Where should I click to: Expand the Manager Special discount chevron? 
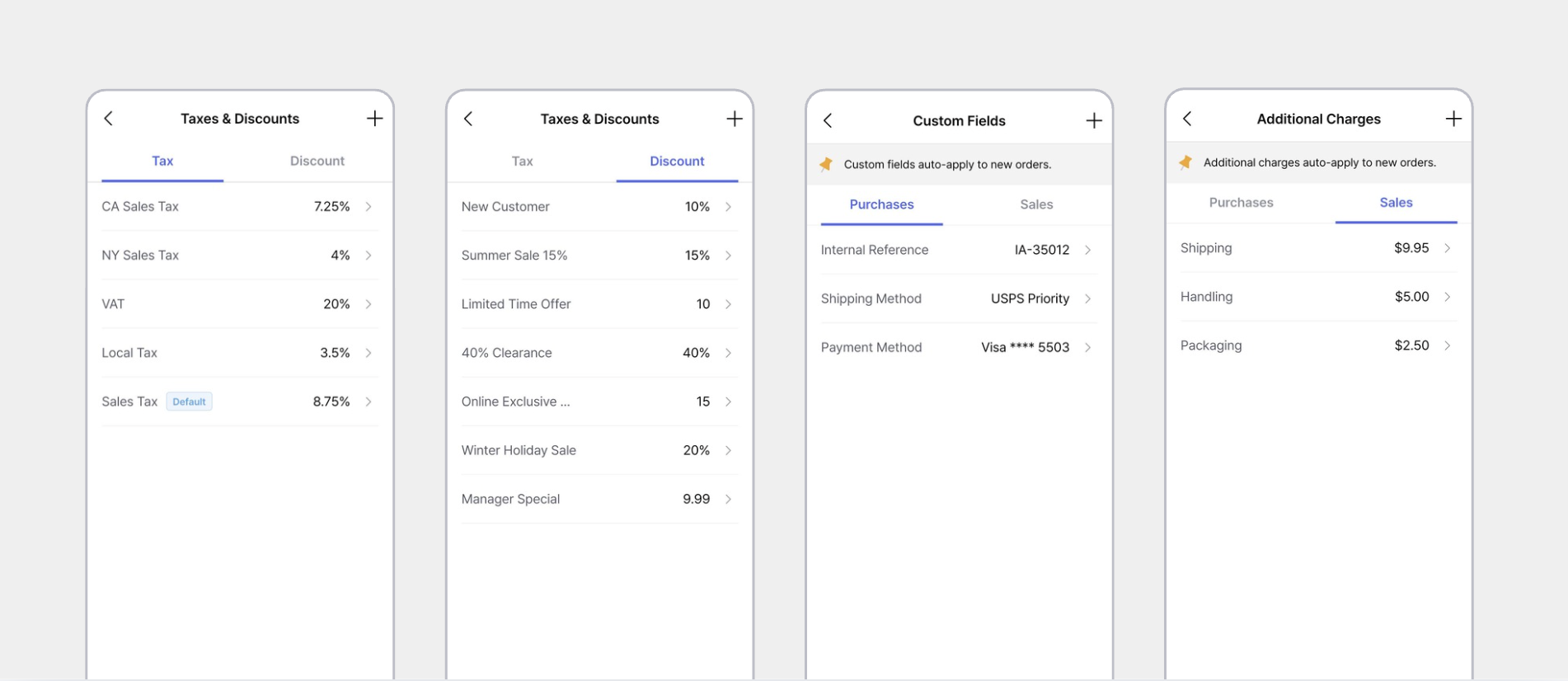coord(728,499)
